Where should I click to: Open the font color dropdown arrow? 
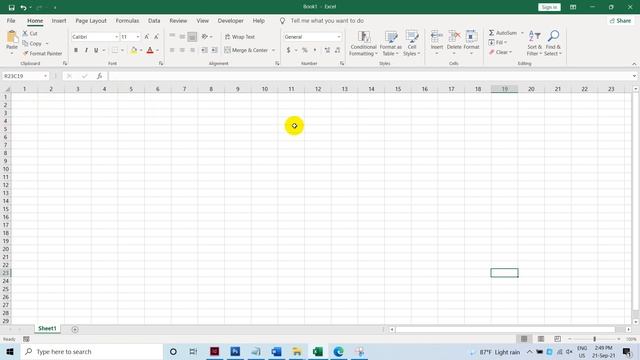pos(158,50)
